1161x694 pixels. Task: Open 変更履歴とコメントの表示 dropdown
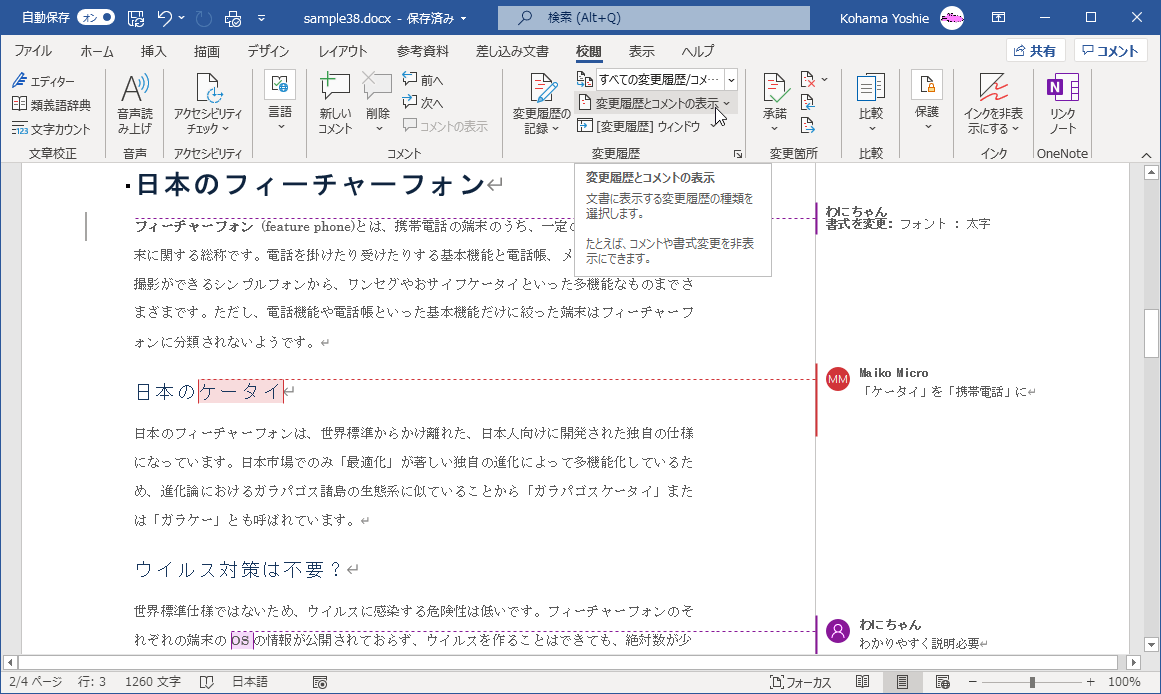650,102
